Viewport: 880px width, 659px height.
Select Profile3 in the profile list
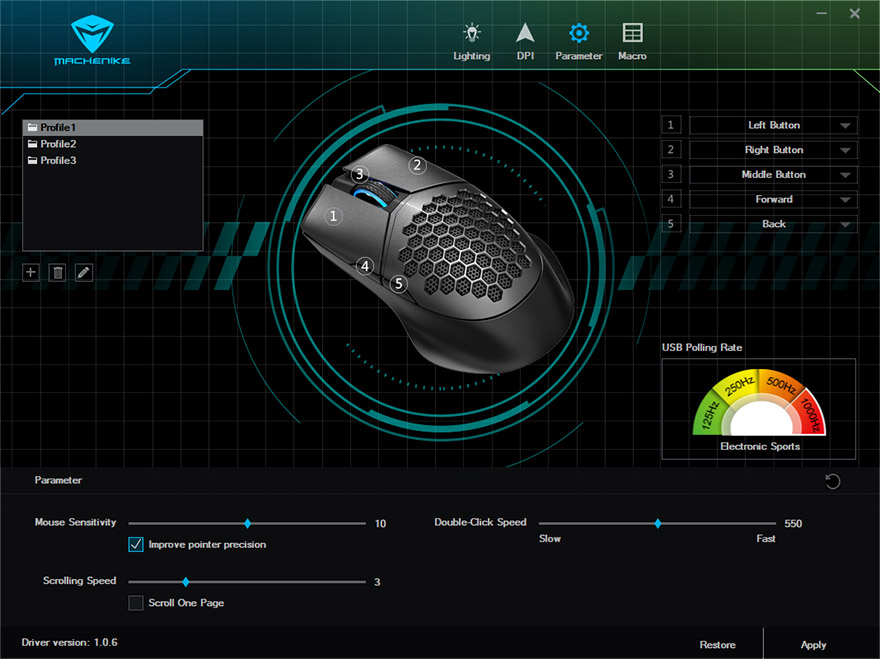[x=112, y=160]
